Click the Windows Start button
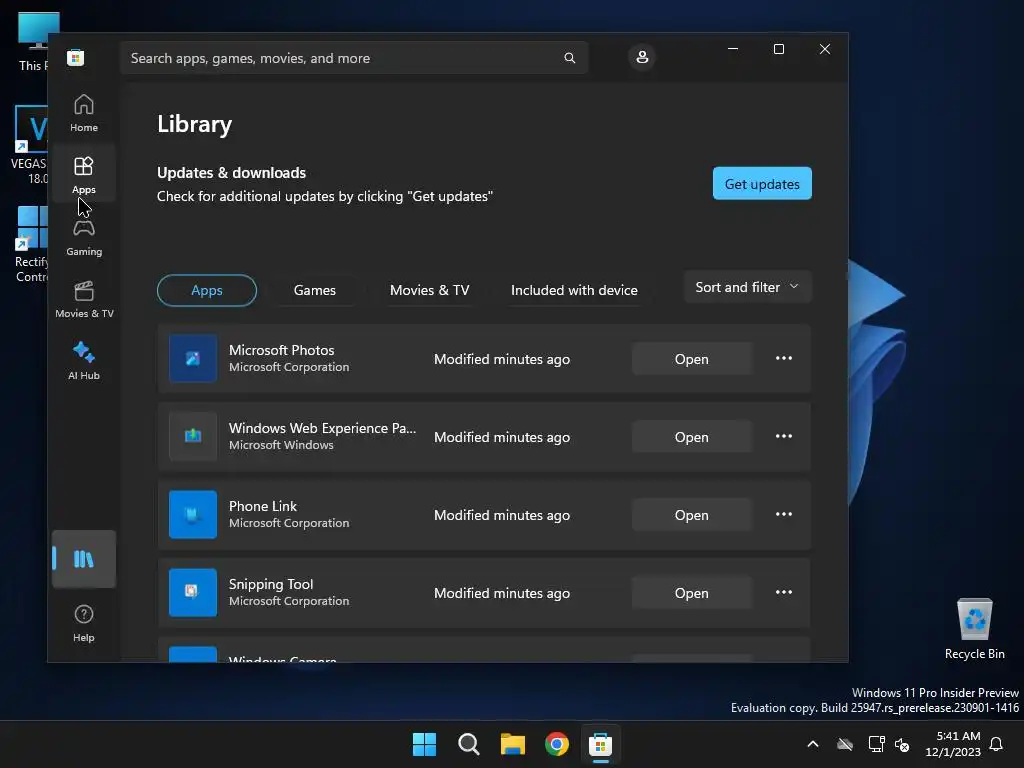 coord(424,744)
